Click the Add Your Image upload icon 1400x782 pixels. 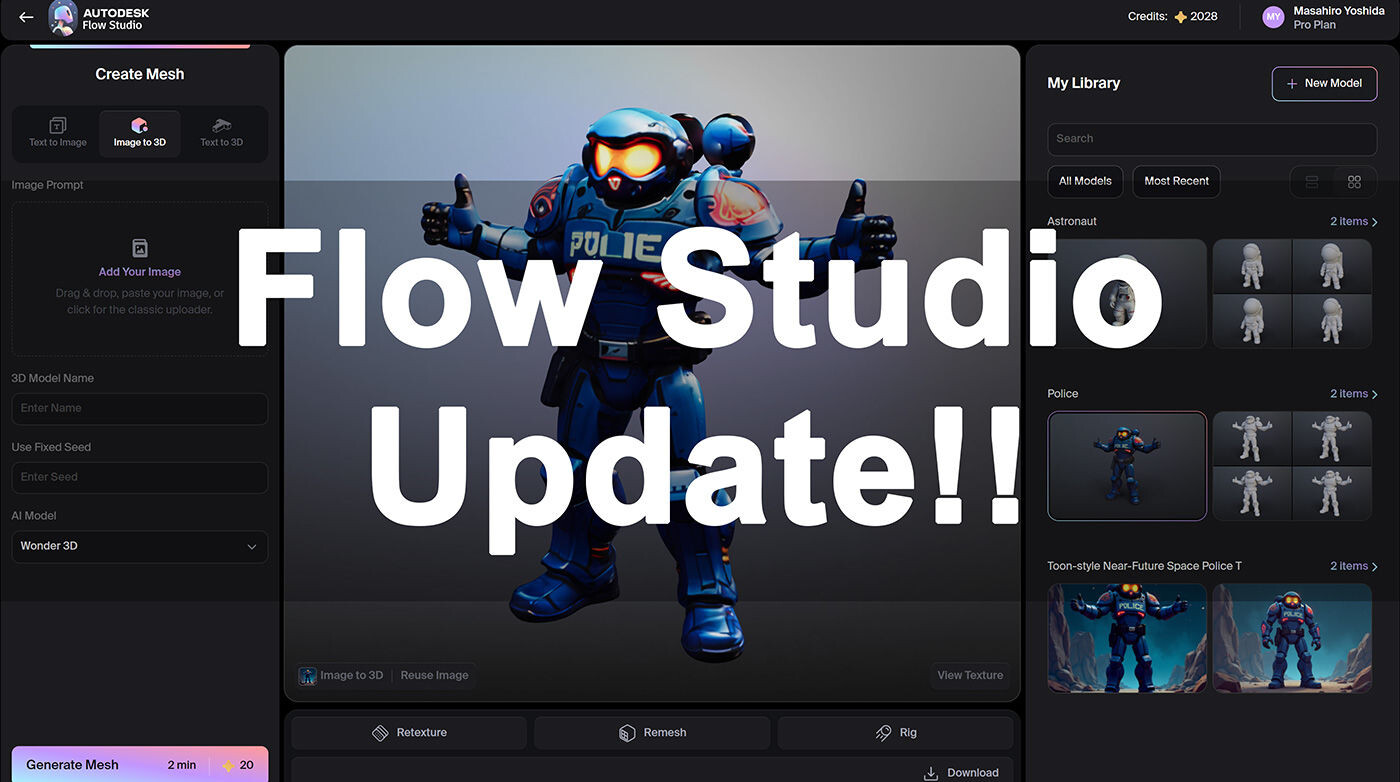(140, 248)
